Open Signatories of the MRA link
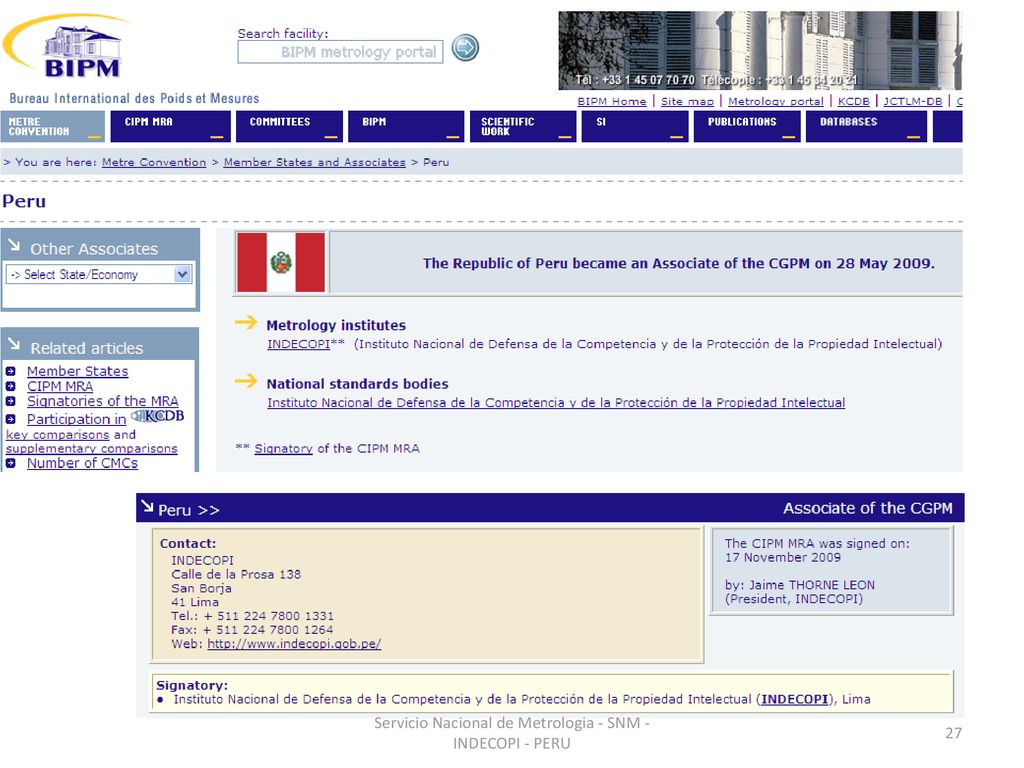 [103, 401]
